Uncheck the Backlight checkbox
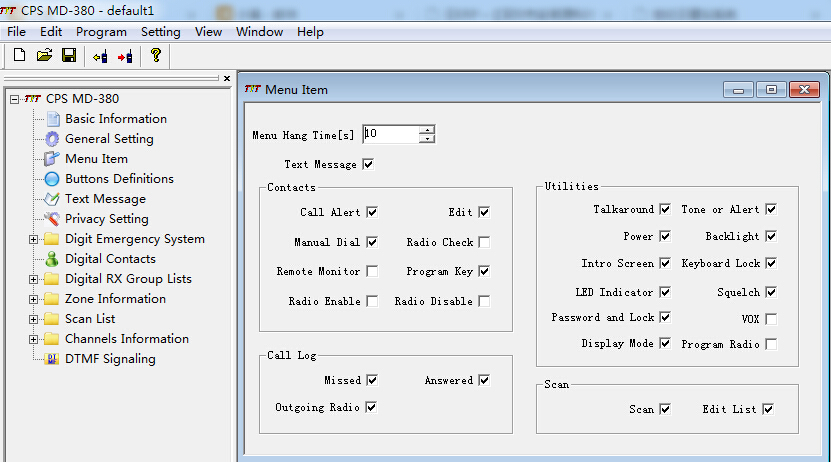This screenshot has height=462, width=831. 771,236
